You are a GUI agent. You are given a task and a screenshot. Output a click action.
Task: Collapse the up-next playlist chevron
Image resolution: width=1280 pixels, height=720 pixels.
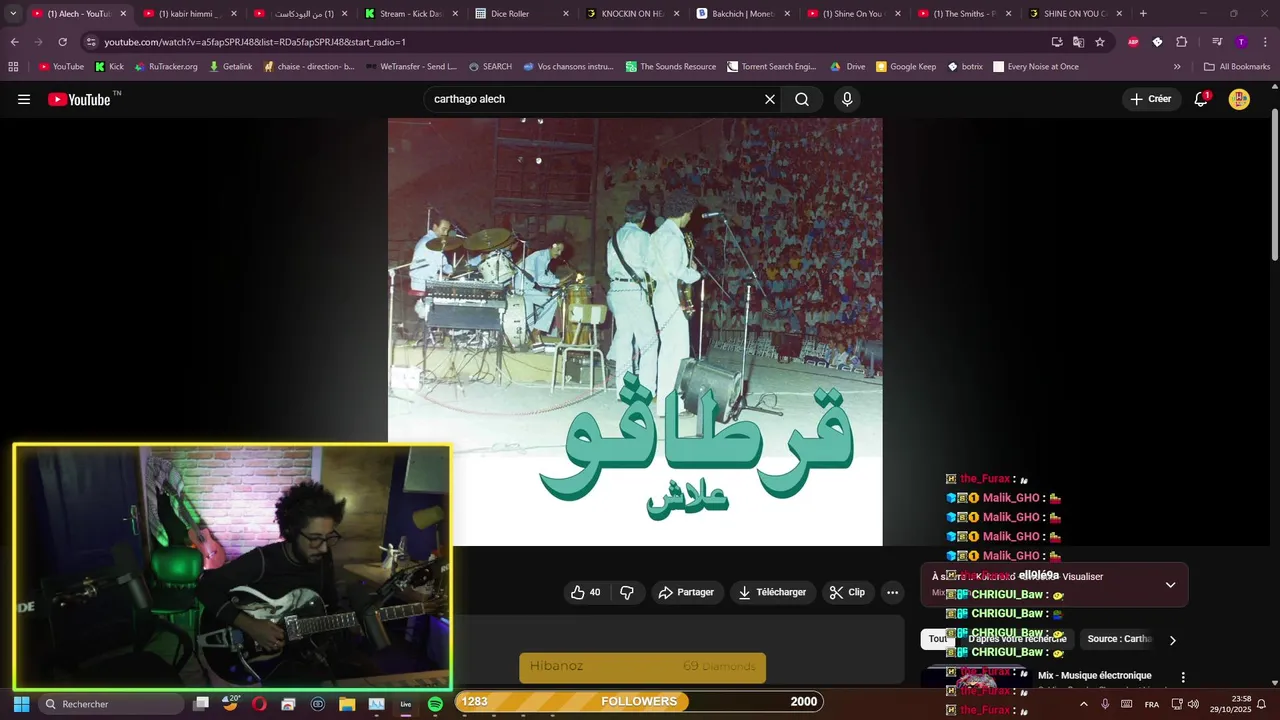point(1170,585)
